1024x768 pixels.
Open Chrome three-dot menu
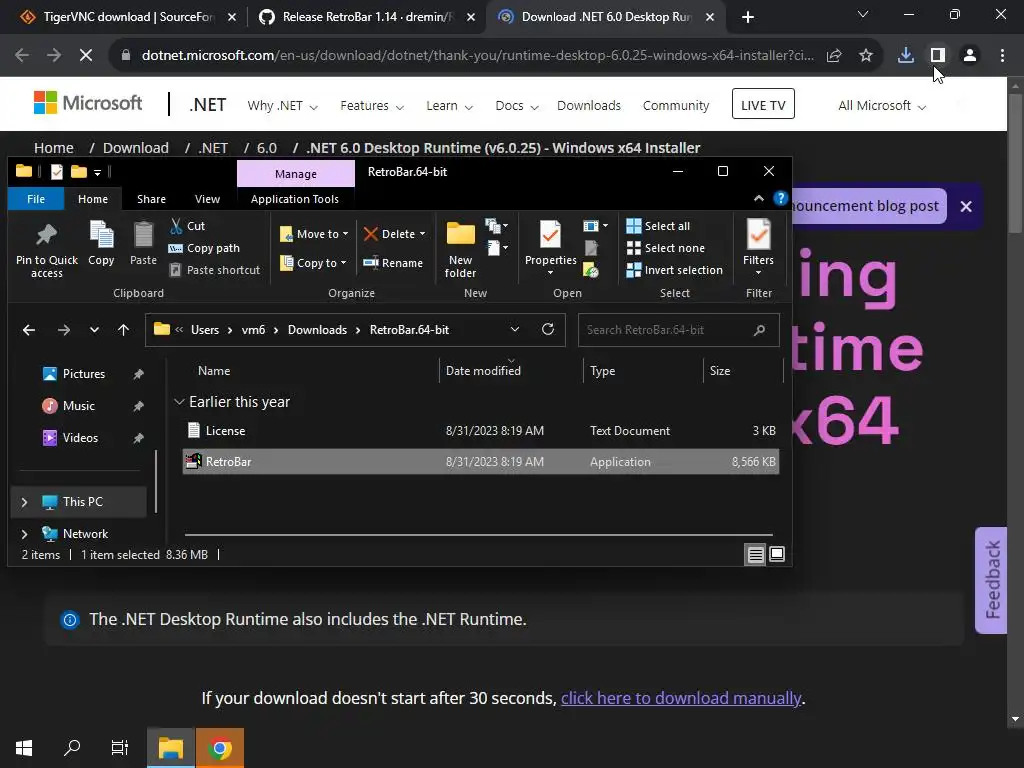[x=1002, y=56]
